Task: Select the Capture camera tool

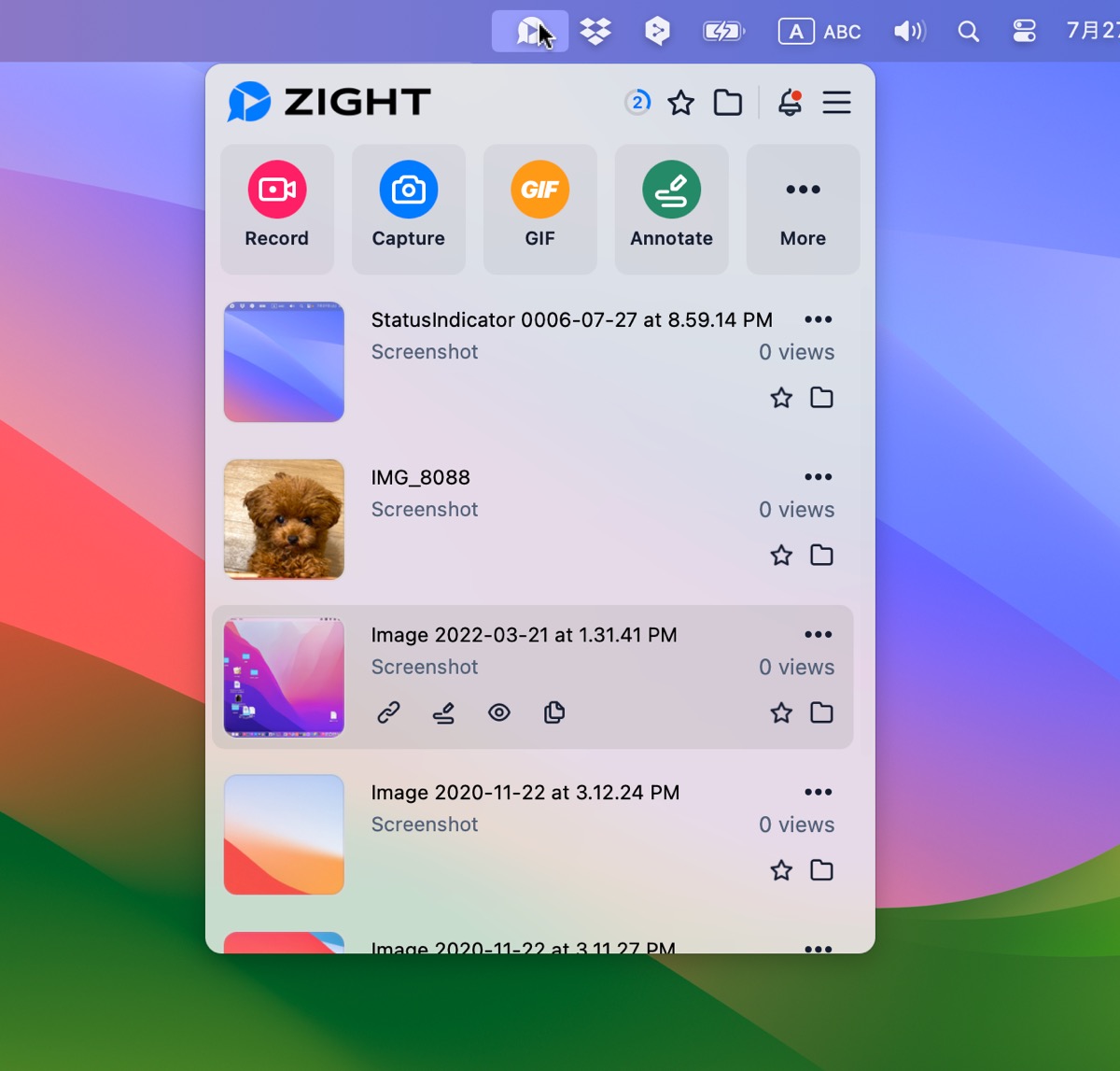Action: (408, 207)
